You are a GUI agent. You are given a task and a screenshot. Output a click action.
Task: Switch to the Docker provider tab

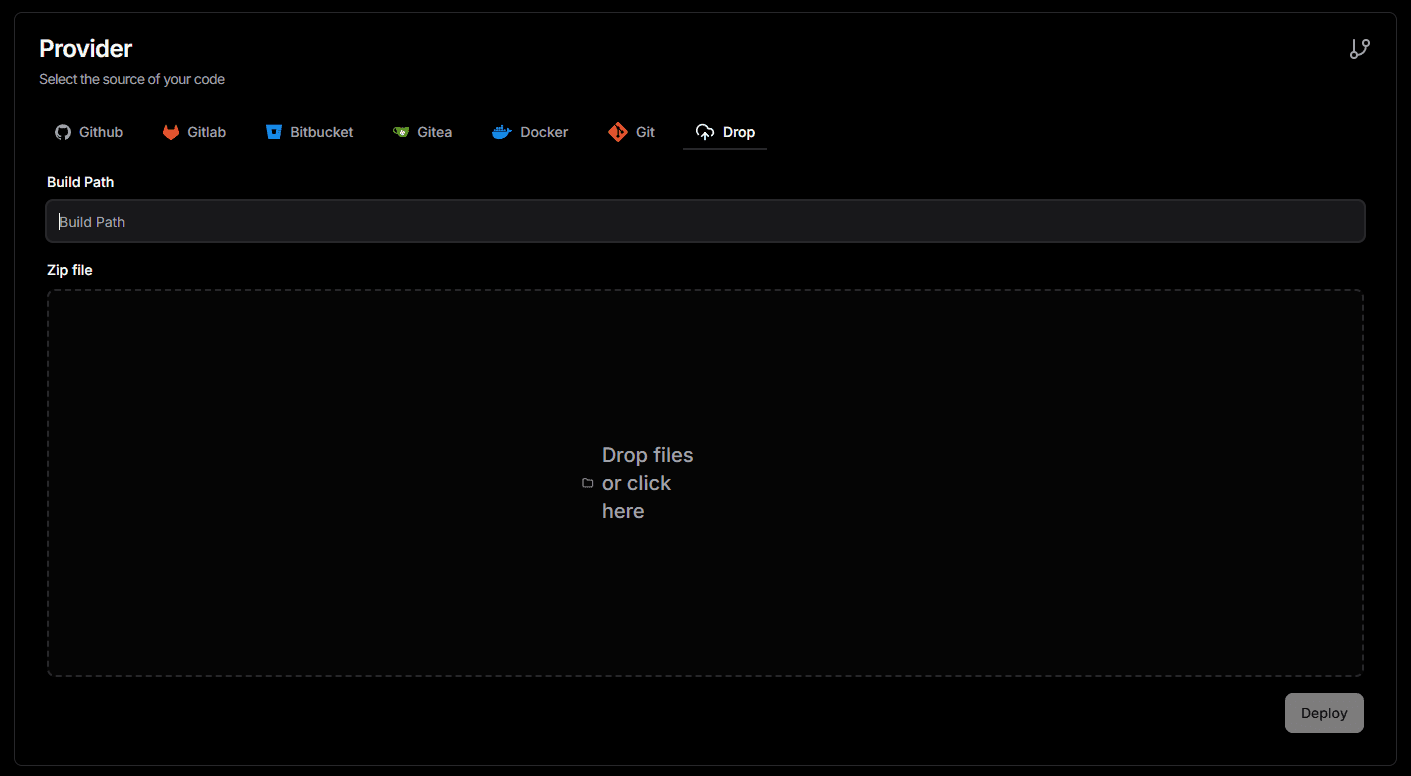[x=543, y=132]
